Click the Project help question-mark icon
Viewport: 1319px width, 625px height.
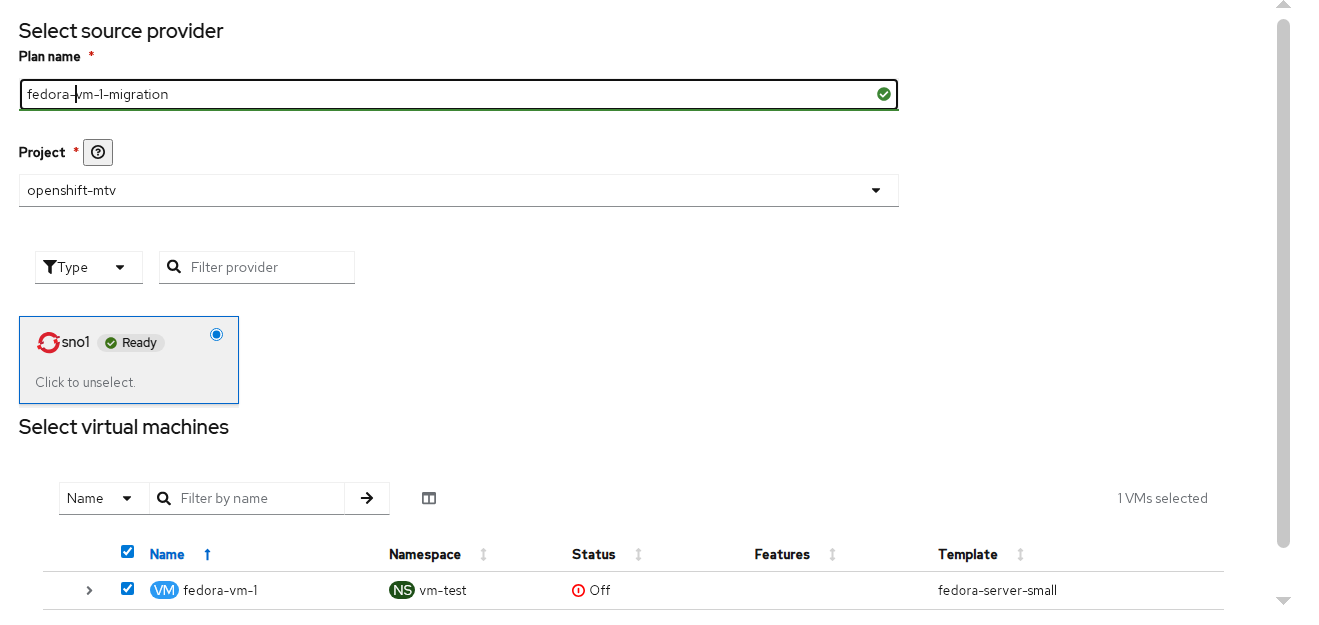98,152
